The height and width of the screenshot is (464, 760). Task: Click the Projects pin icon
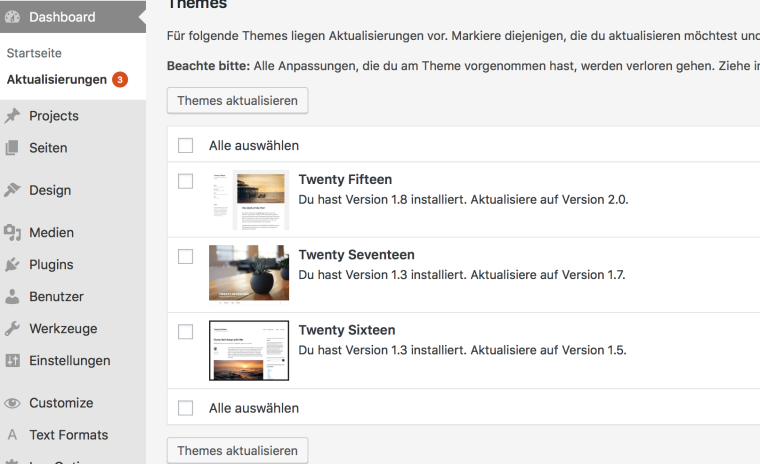click(x=13, y=116)
